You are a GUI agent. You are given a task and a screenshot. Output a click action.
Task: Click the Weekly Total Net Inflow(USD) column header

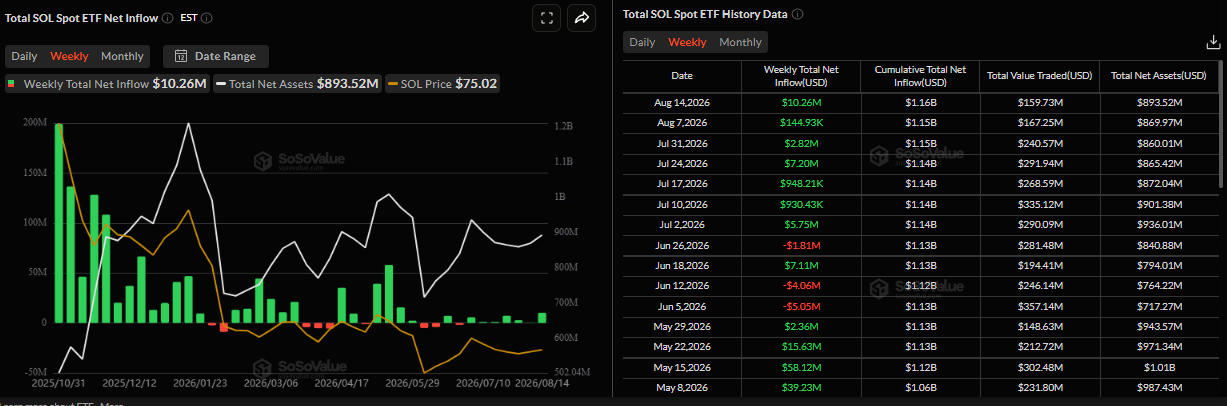pos(800,76)
